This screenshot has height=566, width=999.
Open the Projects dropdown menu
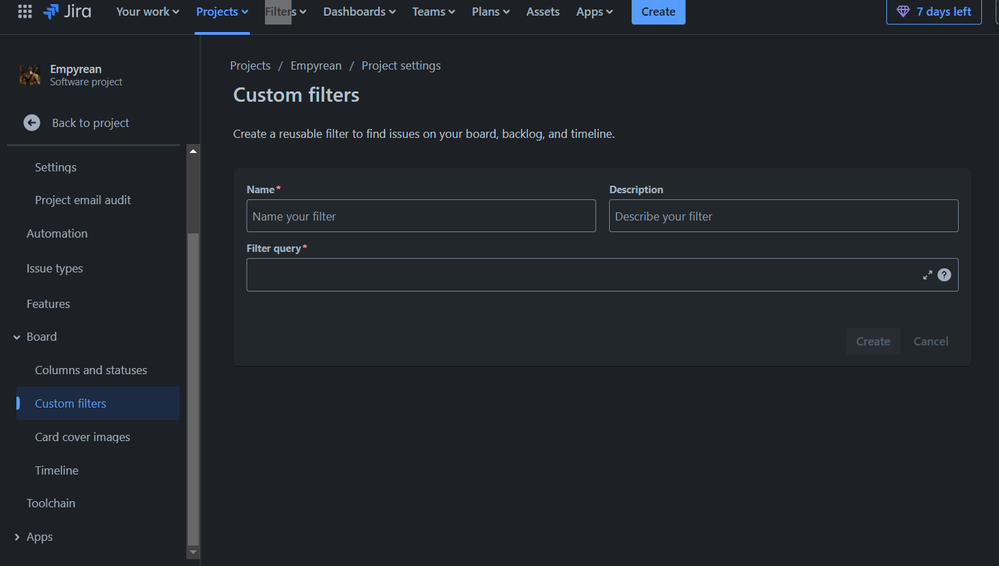click(222, 11)
